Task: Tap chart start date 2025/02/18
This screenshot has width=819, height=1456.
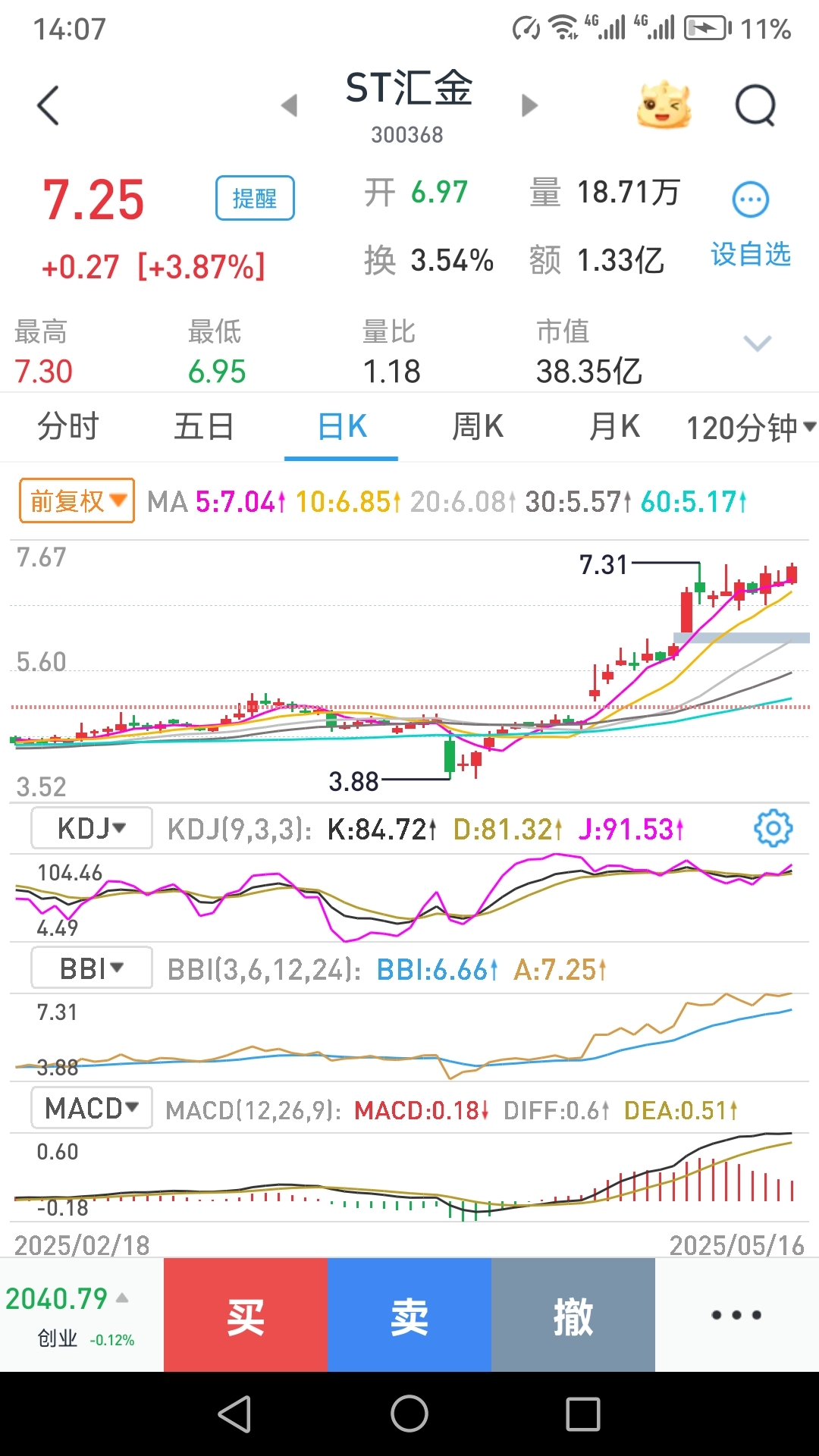Action: click(82, 1245)
